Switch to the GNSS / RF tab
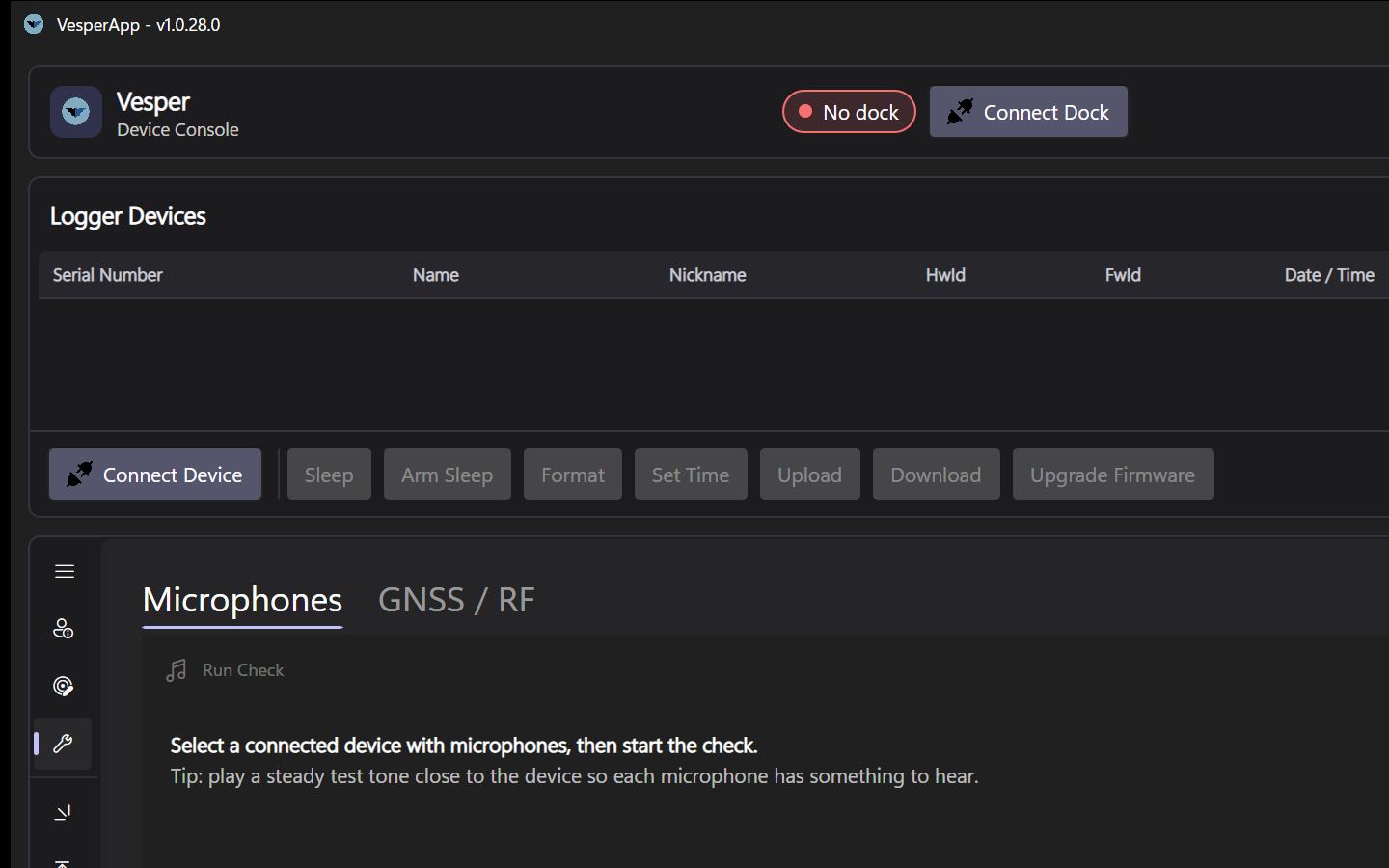 click(x=456, y=600)
